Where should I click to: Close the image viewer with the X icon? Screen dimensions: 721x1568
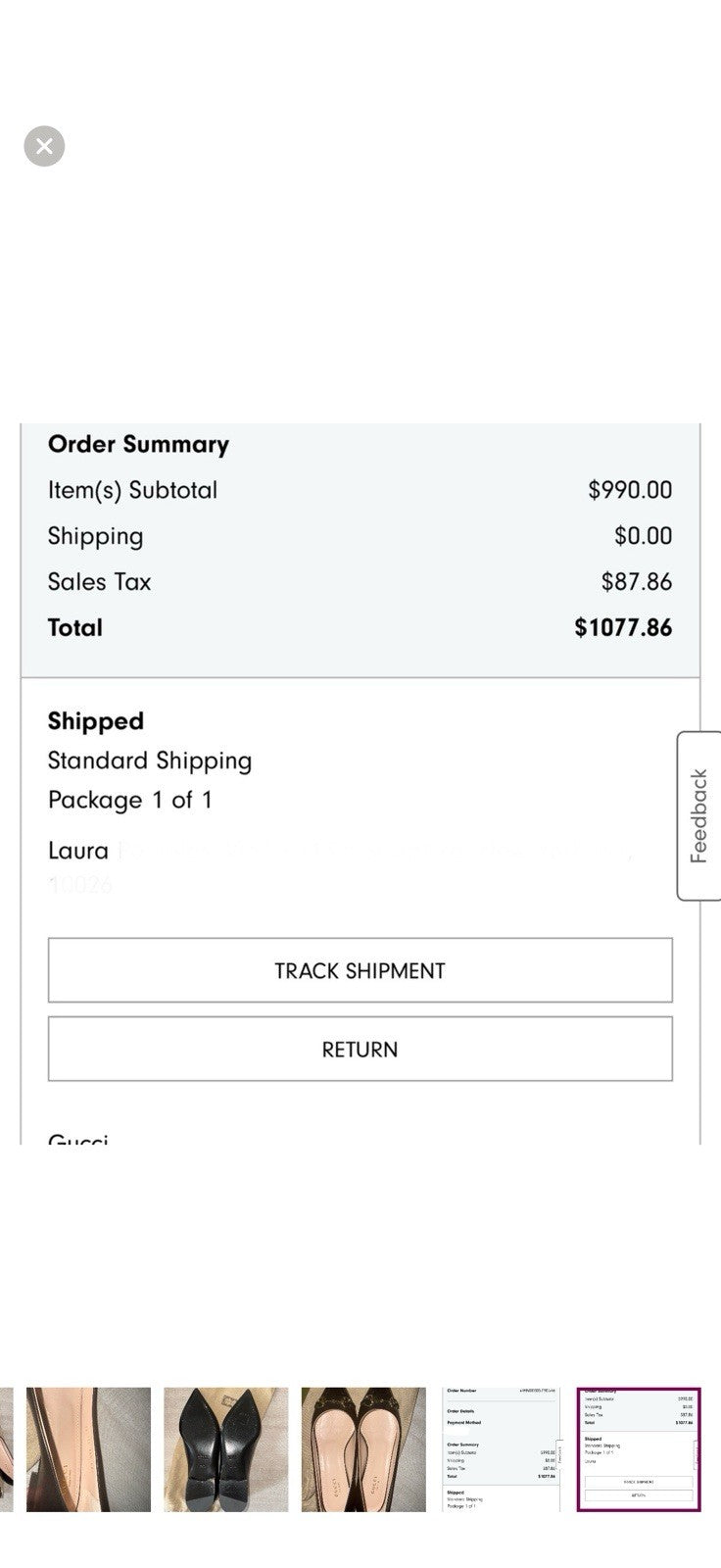(44, 146)
